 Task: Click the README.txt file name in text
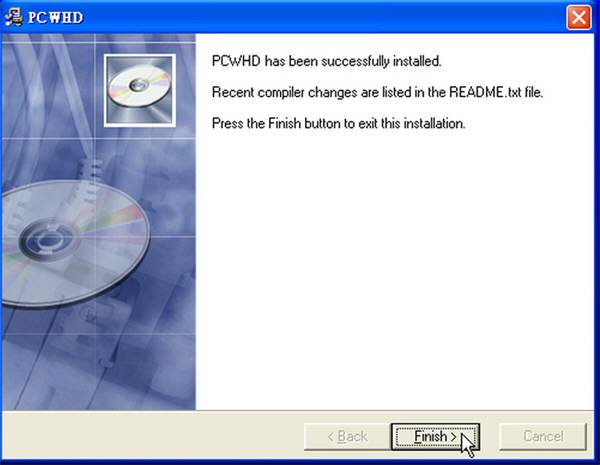[485, 92]
